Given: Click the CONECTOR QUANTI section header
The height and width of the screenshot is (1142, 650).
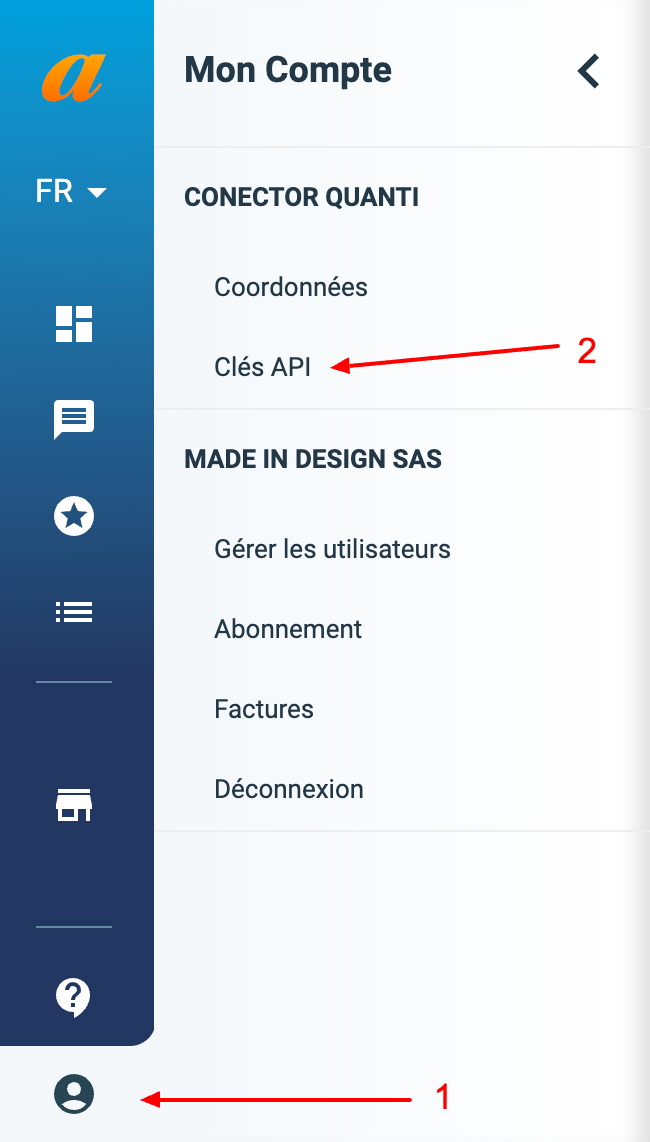Looking at the screenshot, I should (x=301, y=197).
